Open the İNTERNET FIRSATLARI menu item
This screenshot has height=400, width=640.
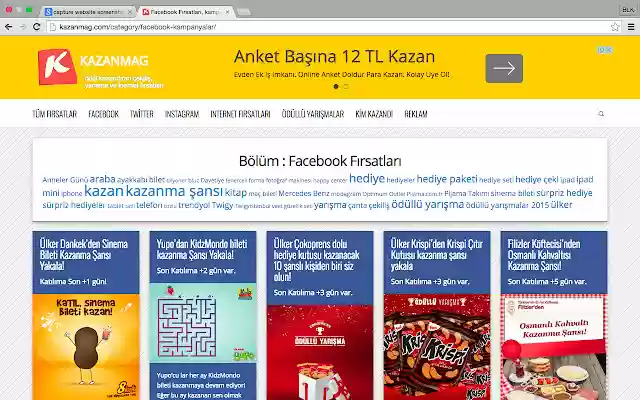[x=240, y=114]
